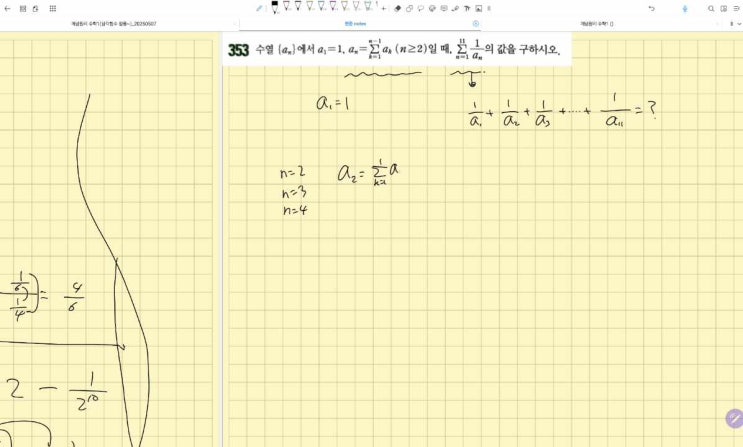Switch to the middle notes tab
Screen dimensions: 743x447
356,23
